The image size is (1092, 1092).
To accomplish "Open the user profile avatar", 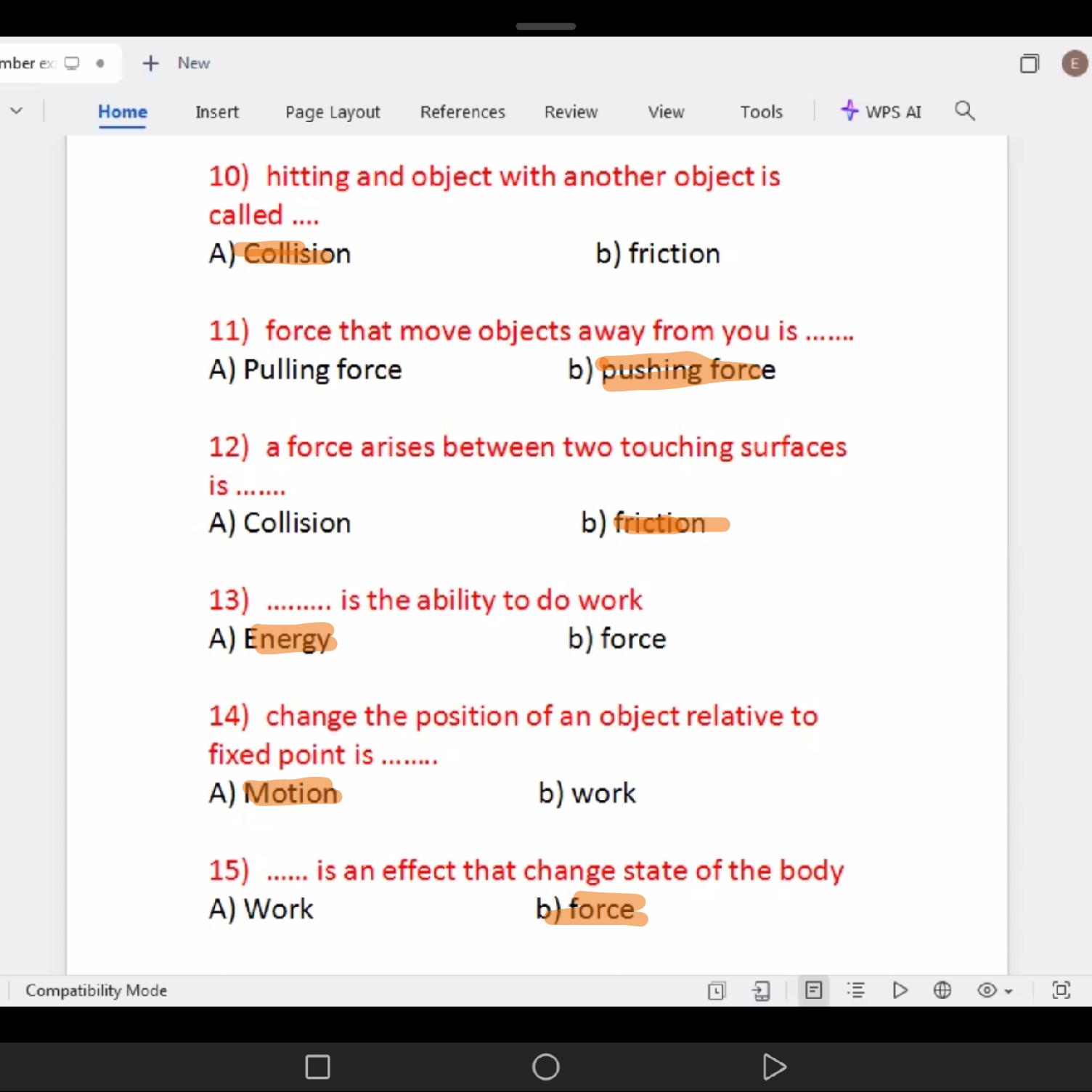I will coord(1074,64).
